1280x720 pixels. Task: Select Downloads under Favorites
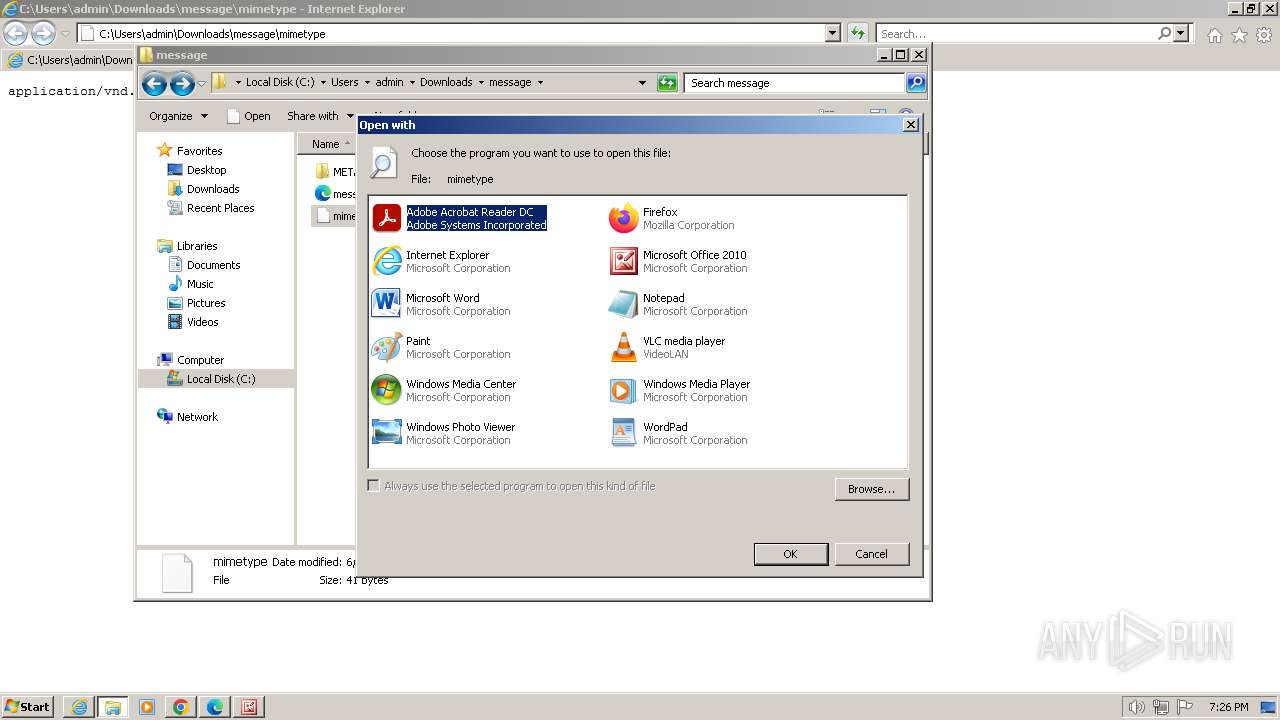coord(212,189)
